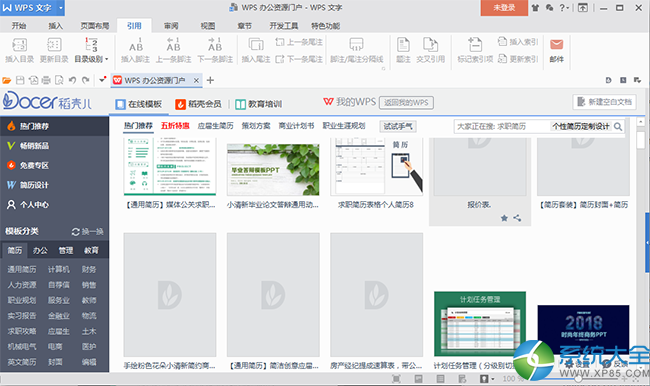Click the 插入目录 ribbon icon
Screen dimensions: 650x386
(x=19, y=45)
